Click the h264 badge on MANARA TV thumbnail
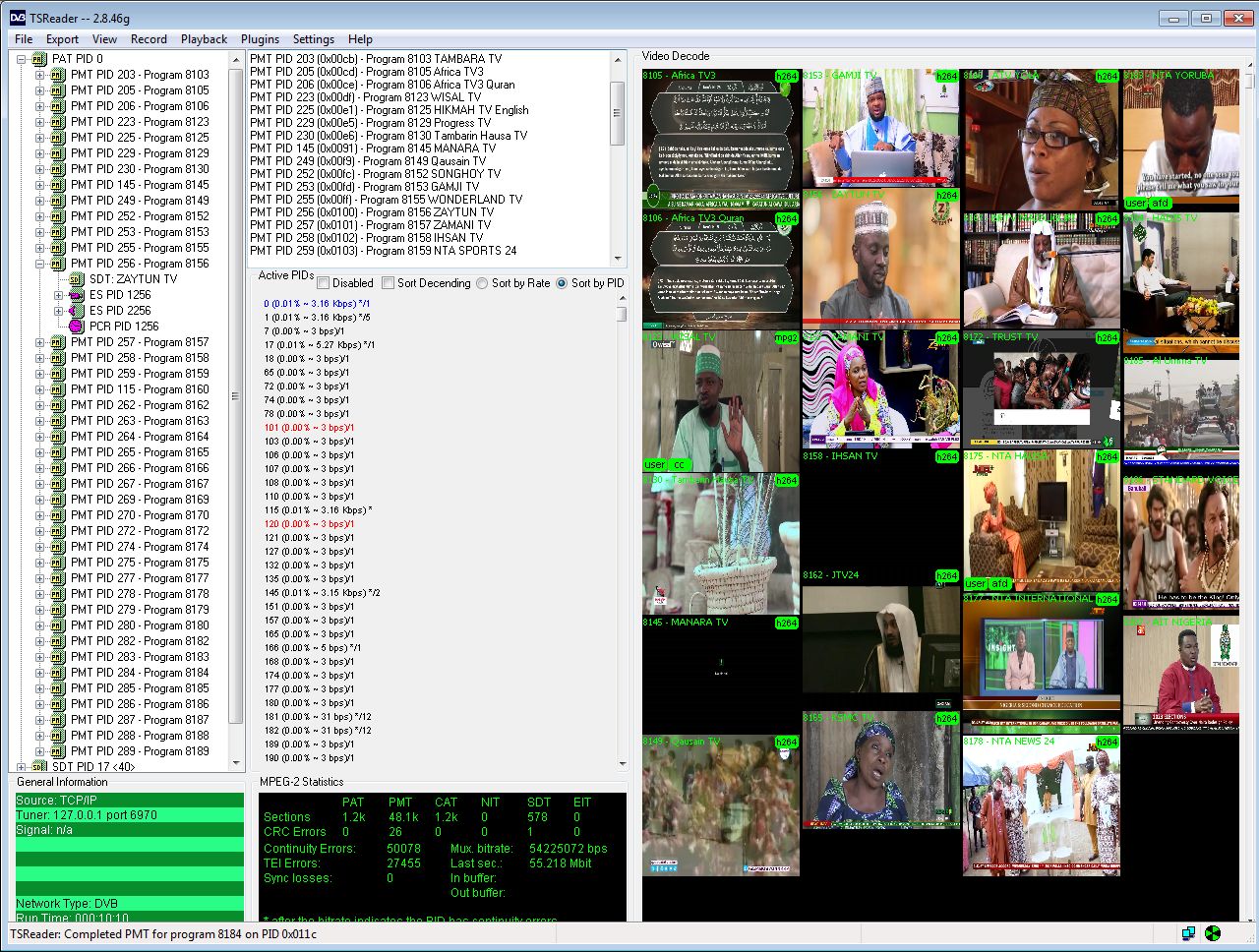 click(x=786, y=623)
